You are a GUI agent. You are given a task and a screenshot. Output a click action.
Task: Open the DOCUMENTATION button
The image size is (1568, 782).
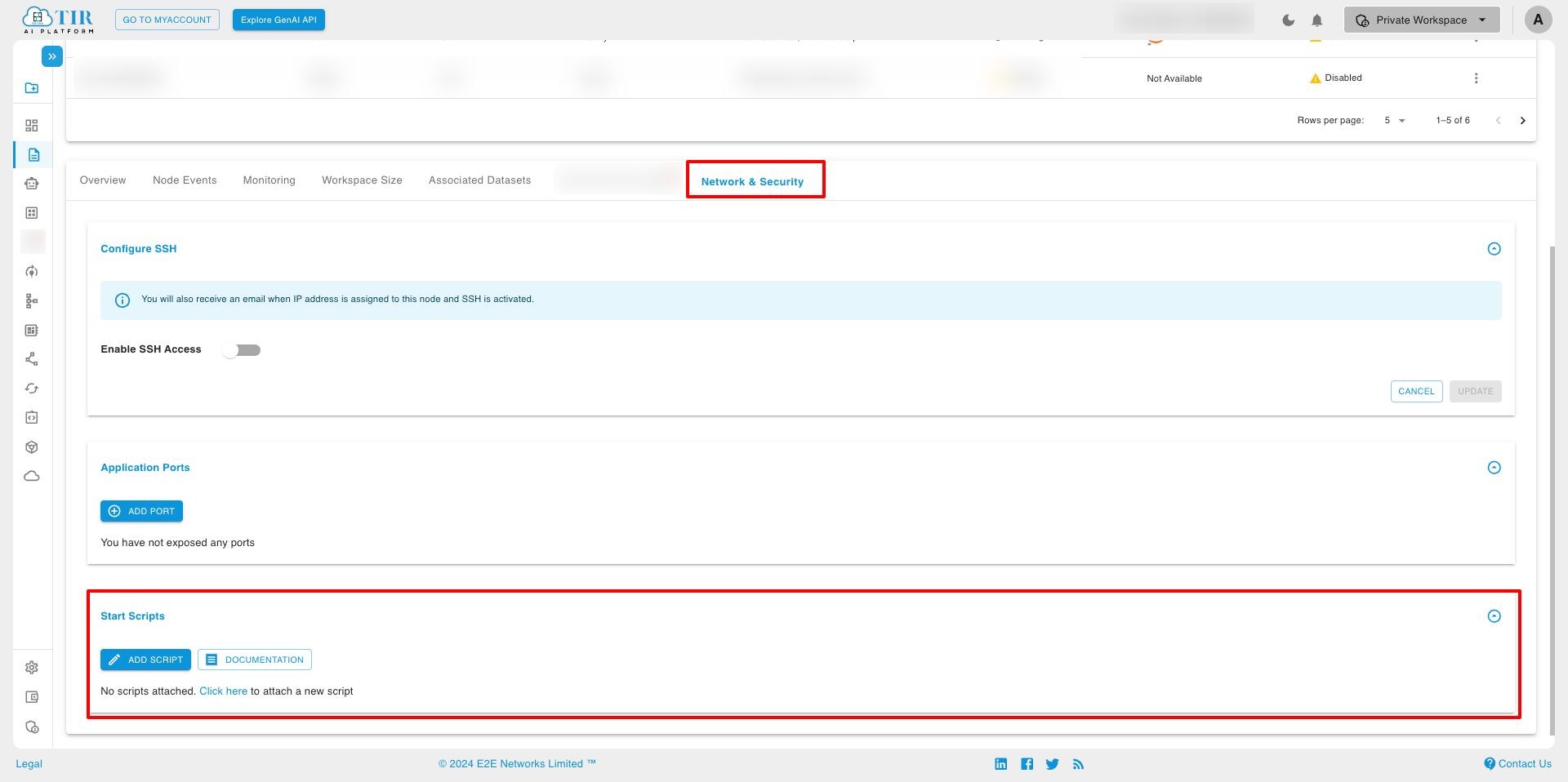255,660
